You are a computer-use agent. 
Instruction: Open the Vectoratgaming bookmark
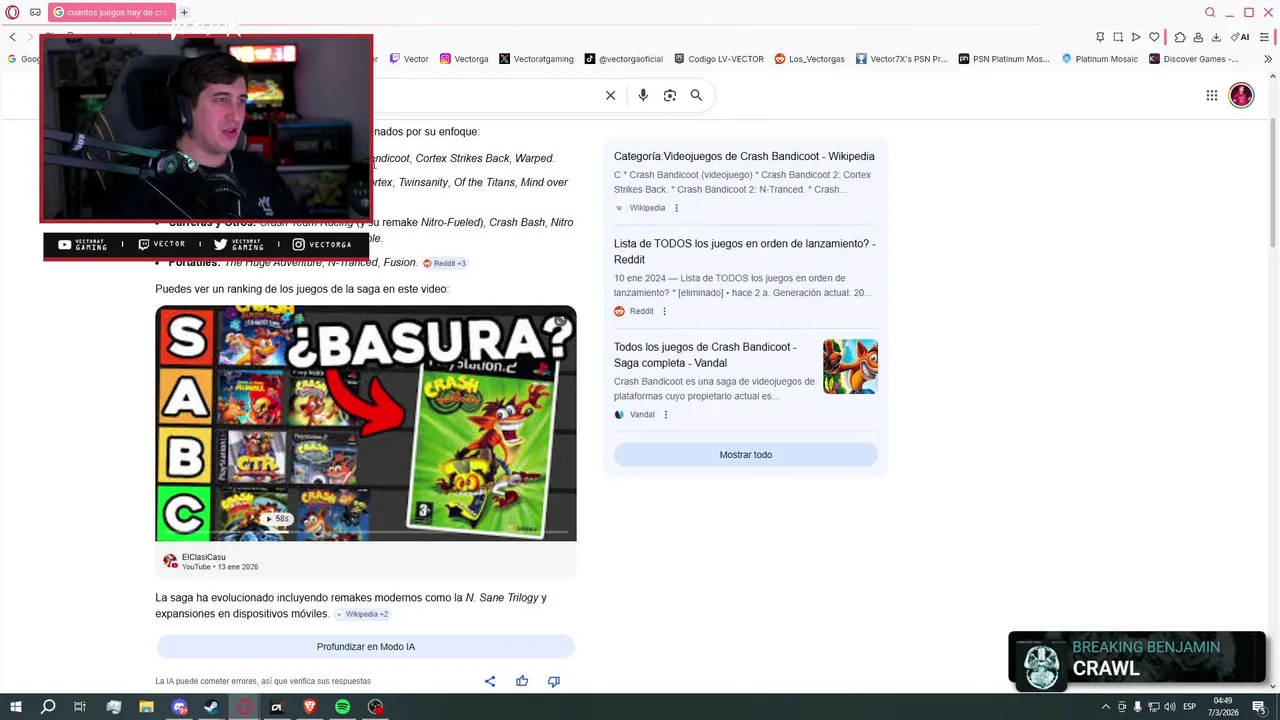tap(536, 59)
